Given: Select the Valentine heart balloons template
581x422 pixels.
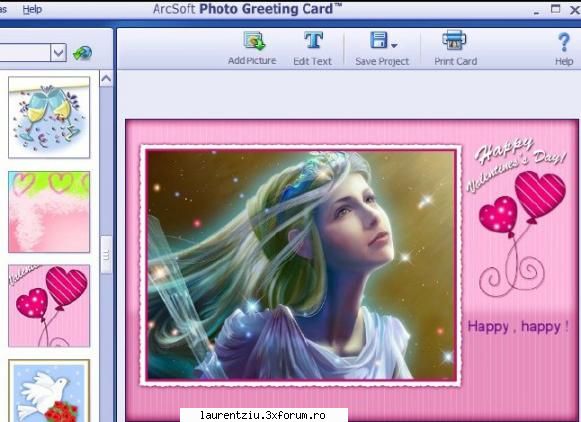Looking at the screenshot, I should 49,306.
